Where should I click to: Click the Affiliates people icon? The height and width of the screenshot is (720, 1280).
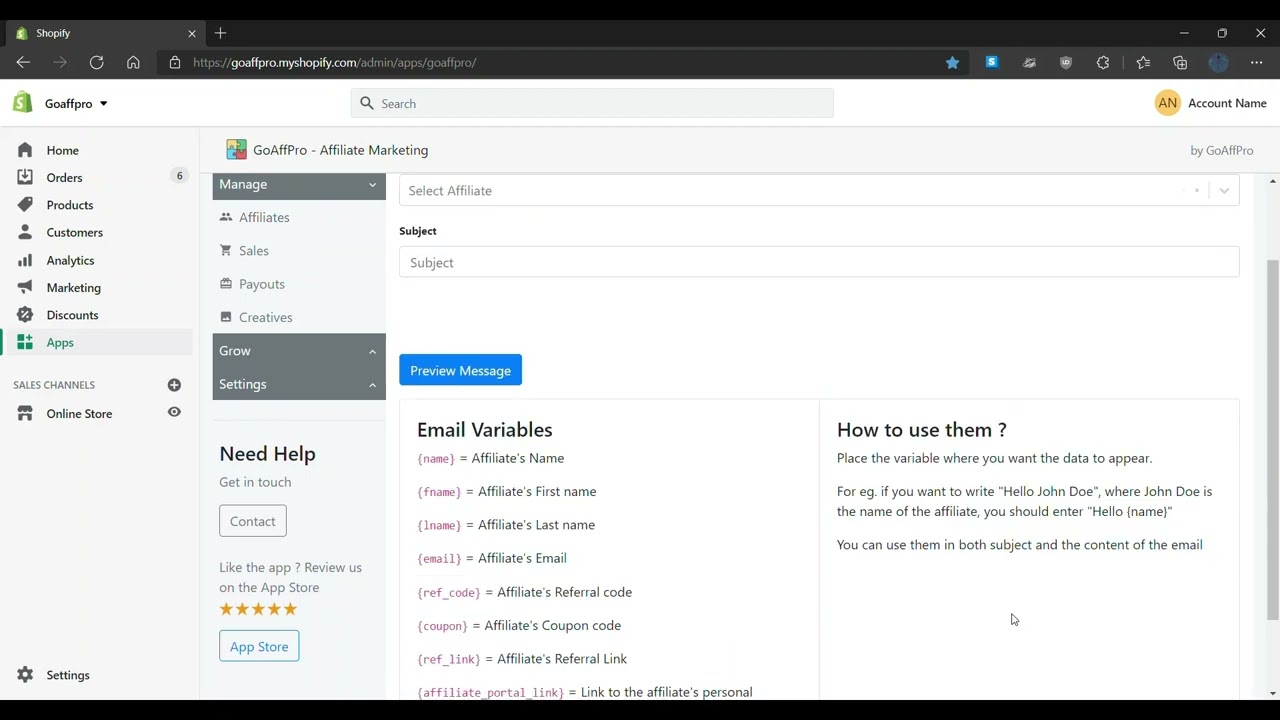click(x=226, y=217)
